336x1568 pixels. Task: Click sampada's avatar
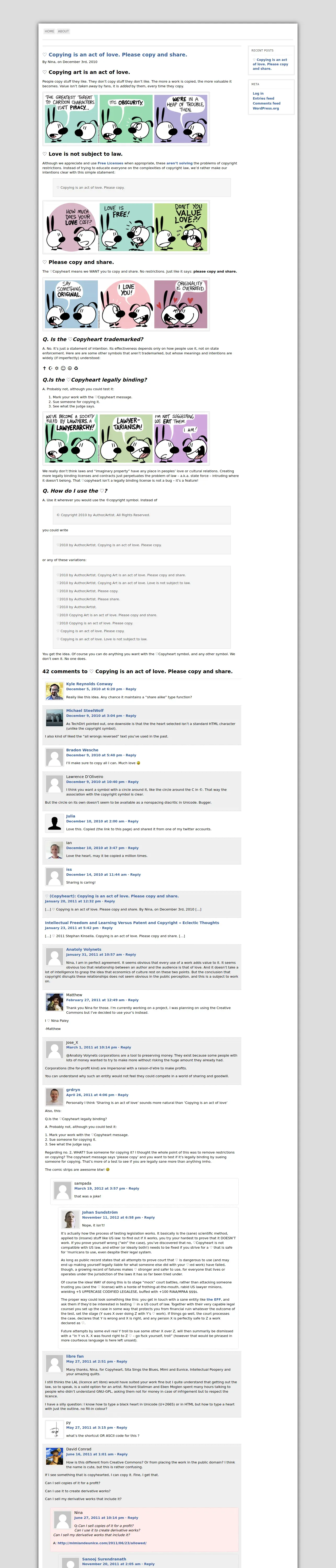tap(62, 1190)
